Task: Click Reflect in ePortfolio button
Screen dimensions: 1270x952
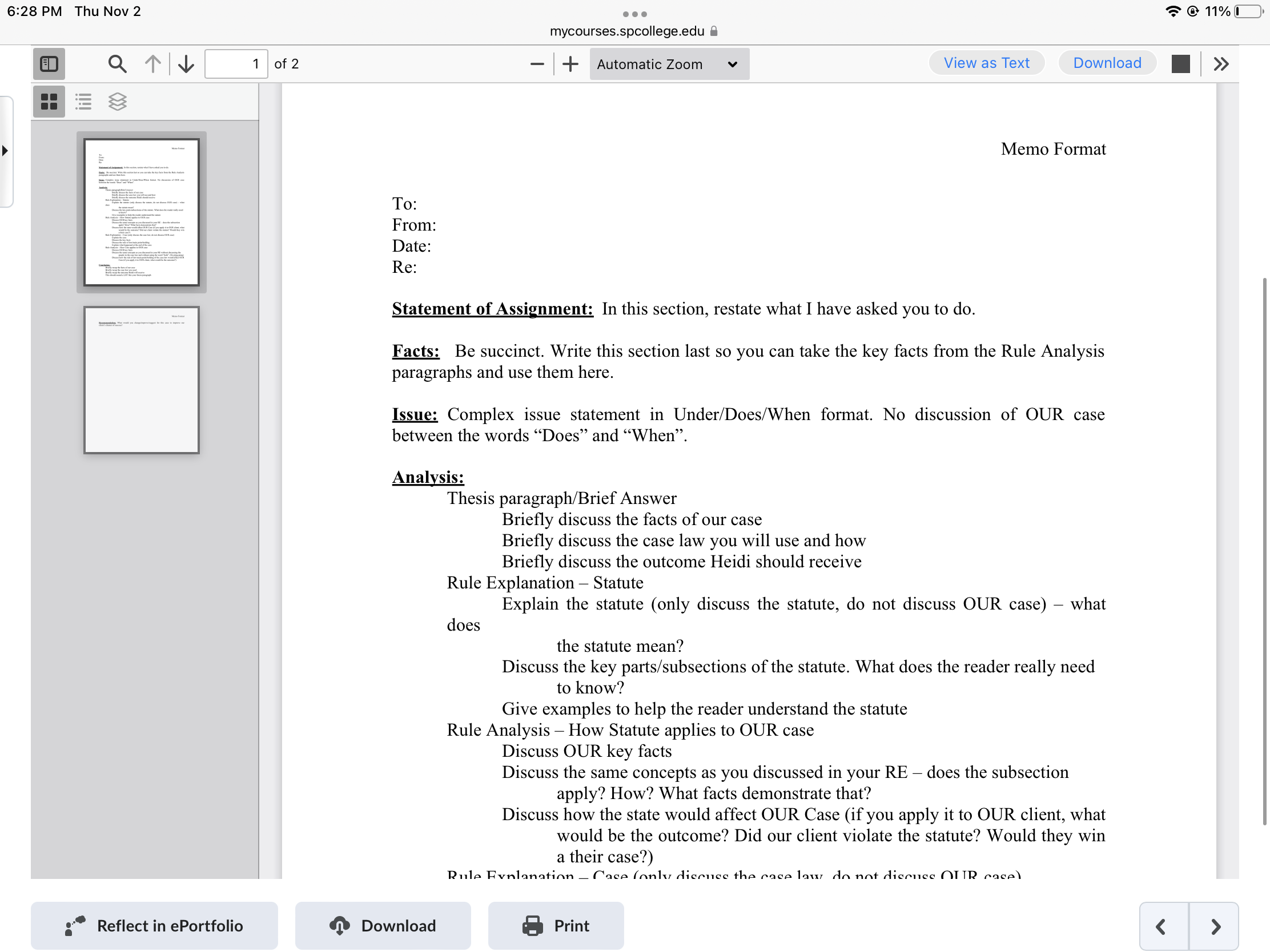Action: 154,925
